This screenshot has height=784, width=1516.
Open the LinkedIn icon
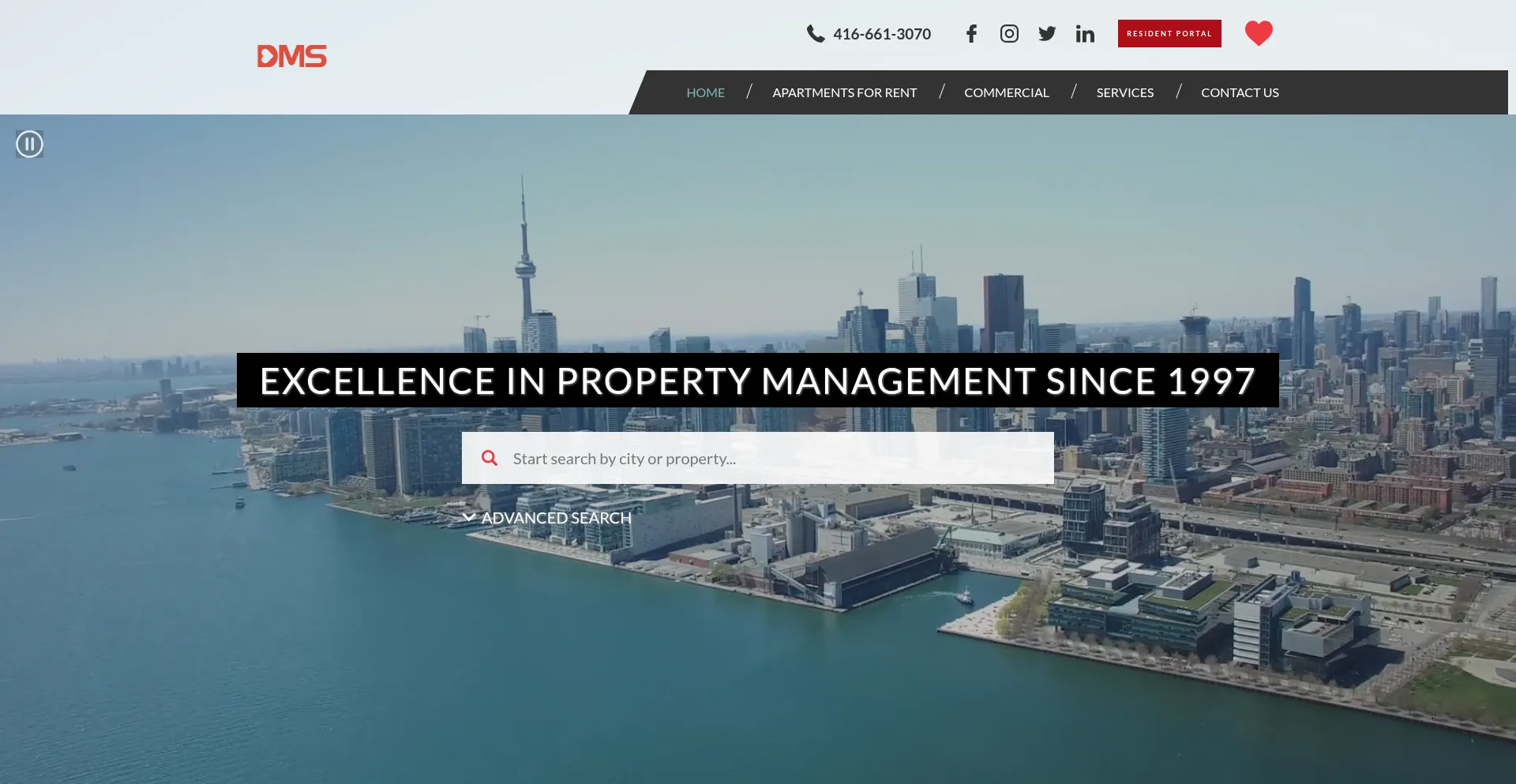tap(1085, 33)
